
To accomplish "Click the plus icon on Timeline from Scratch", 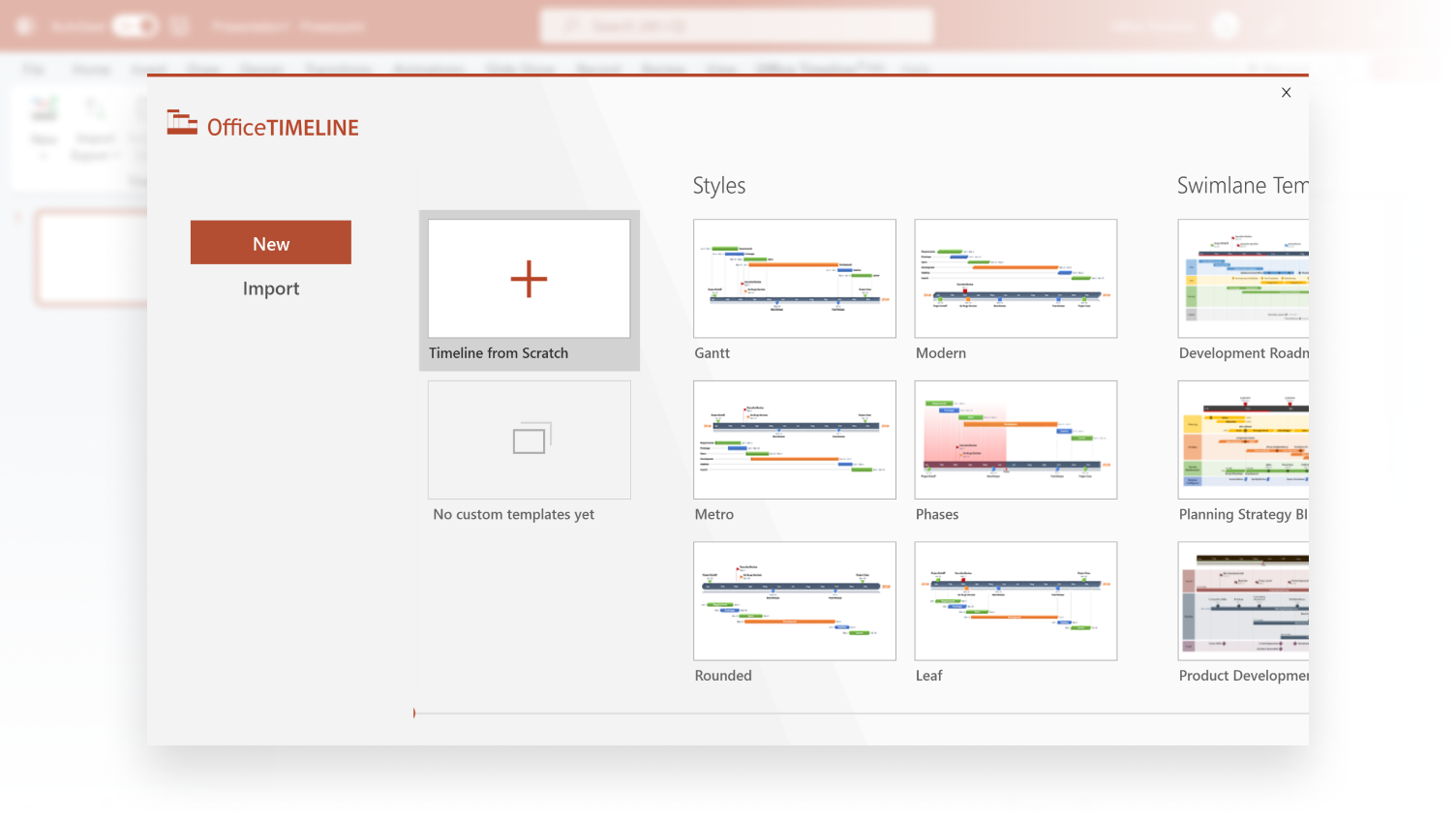I will [529, 279].
